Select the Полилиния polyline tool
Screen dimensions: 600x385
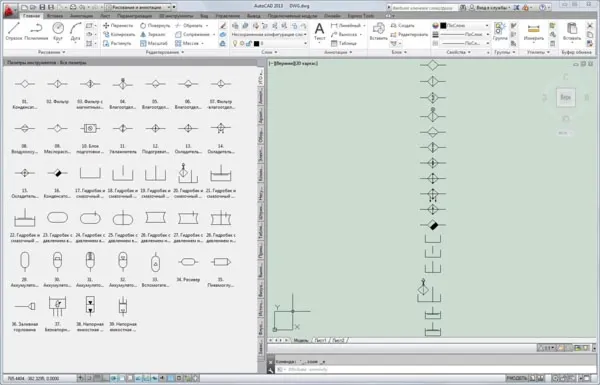click(x=36, y=31)
